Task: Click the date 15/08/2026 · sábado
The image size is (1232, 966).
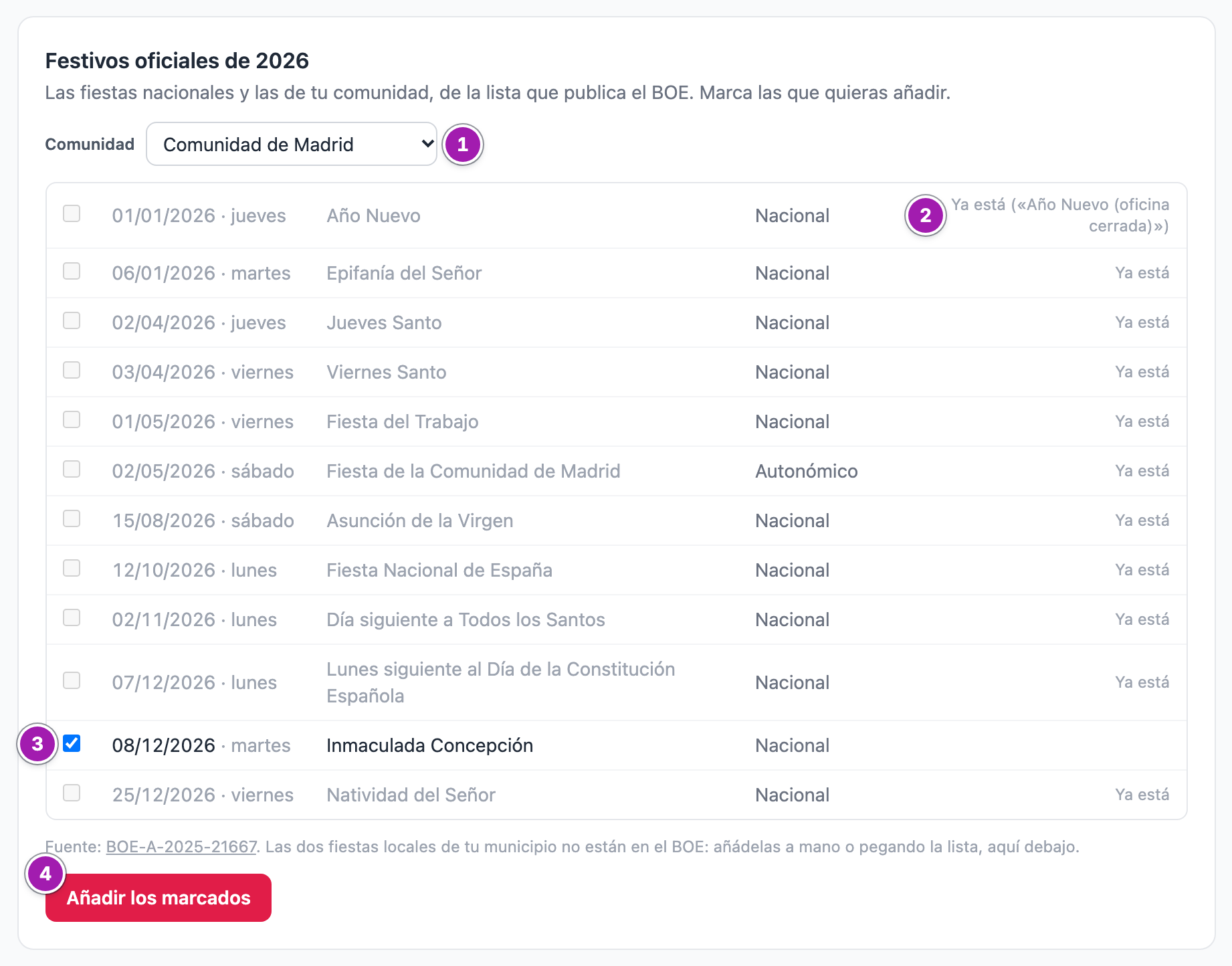Action: [x=203, y=521]
